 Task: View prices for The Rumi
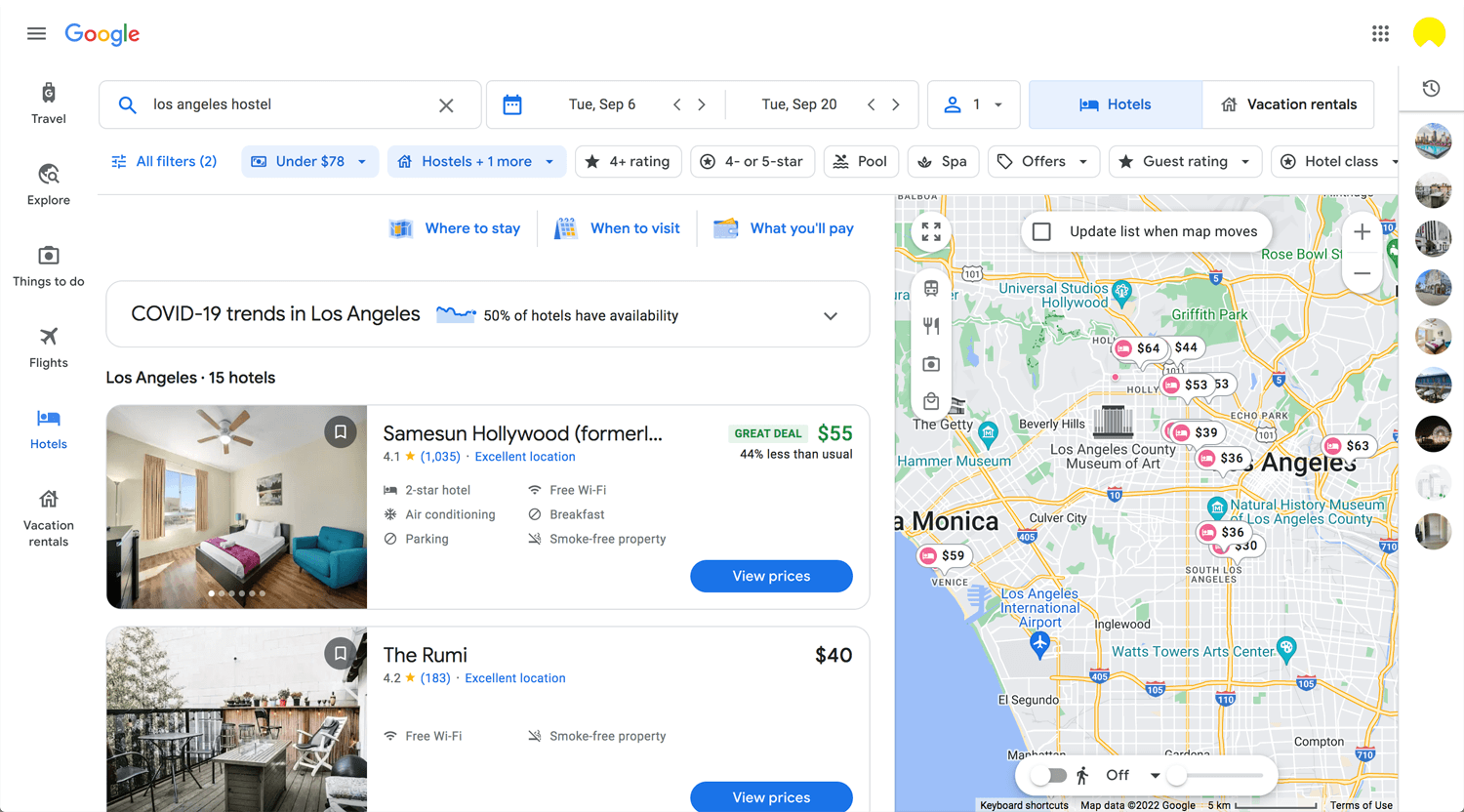[x=771, y=797]
